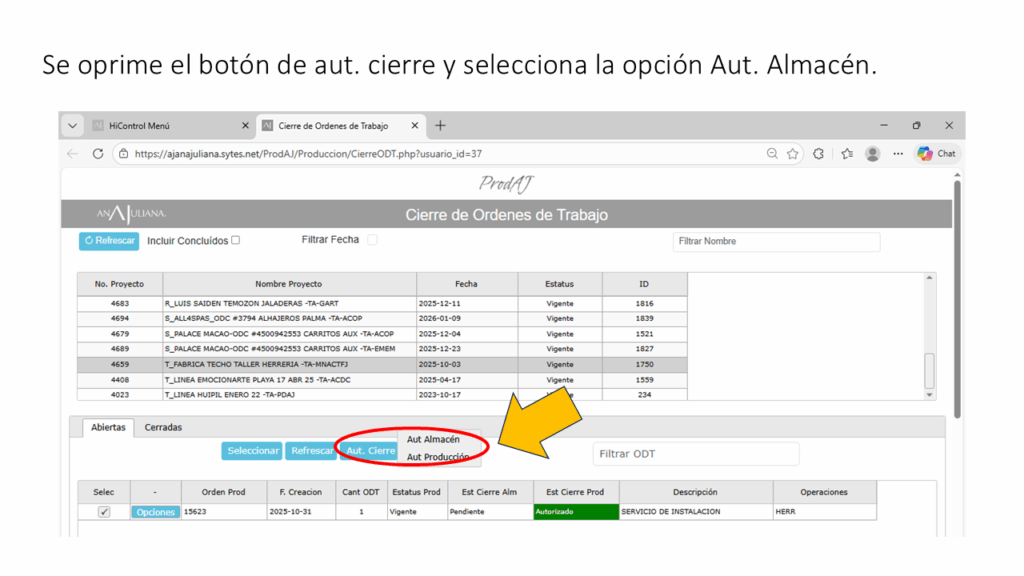Focus the Filtrar ODT input field

[x=695, y=454]
